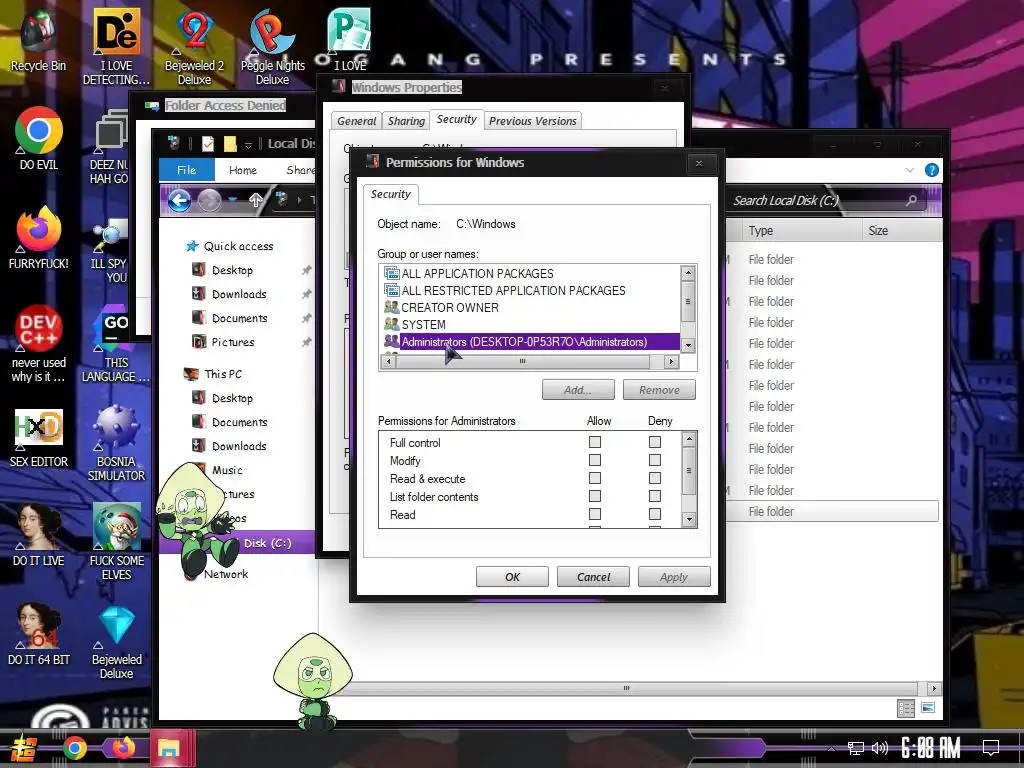The image size is (1024, 768).
Task: Open the DO IT LIVE desktop icon
Action: click(39, 534)
